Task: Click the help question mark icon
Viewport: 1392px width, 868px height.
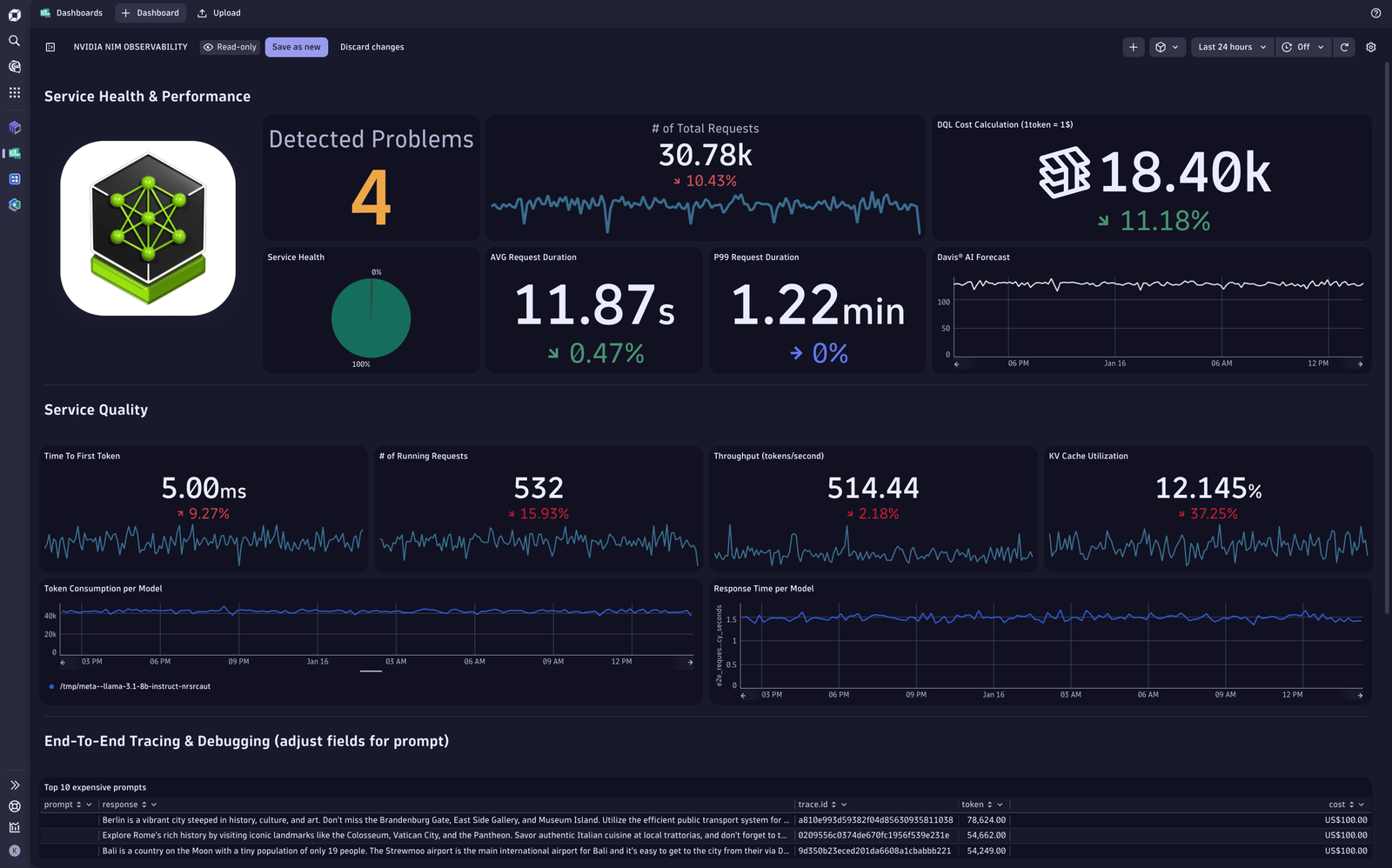Action: [x=1375, y=13]
